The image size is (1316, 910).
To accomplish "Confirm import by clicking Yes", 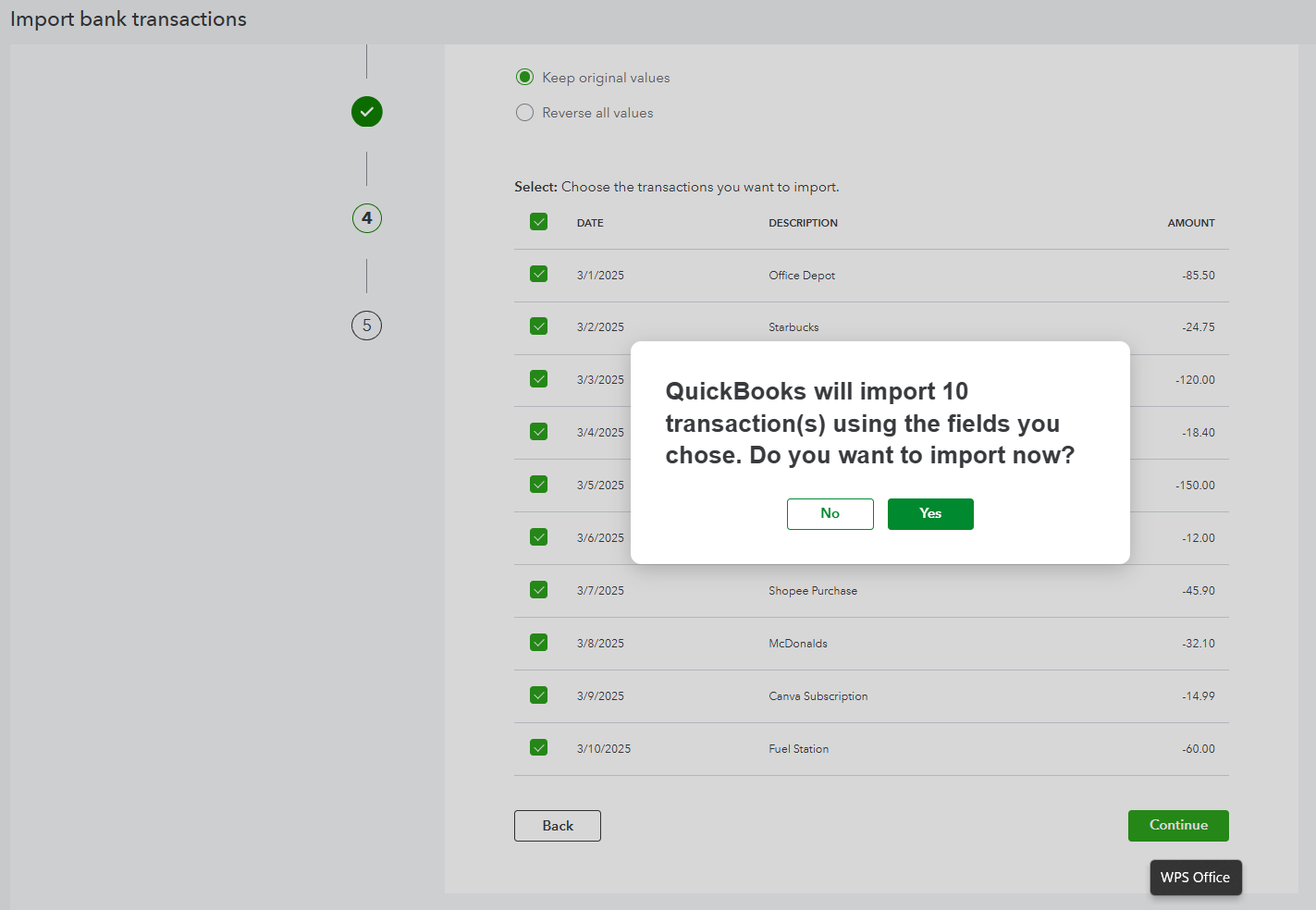I will point(930,514).
